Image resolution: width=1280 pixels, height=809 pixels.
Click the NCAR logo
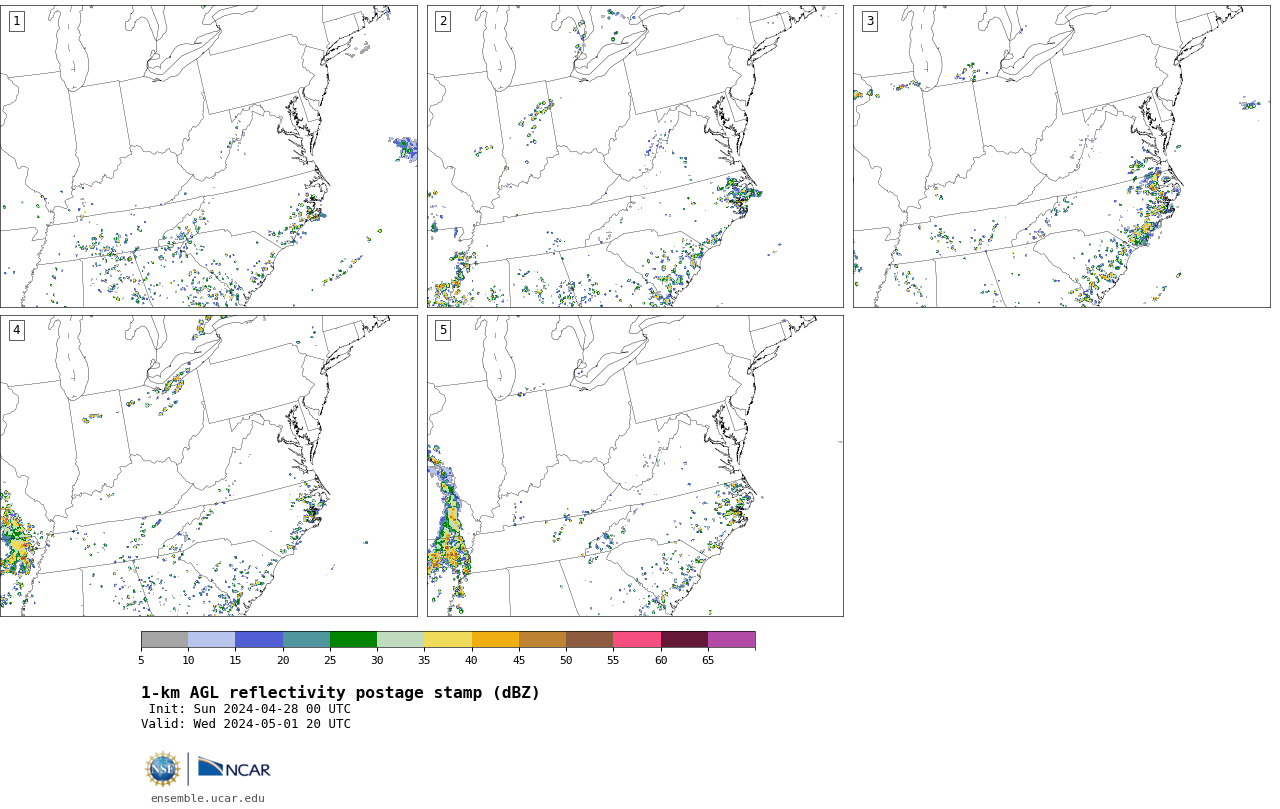coord(234,768)
